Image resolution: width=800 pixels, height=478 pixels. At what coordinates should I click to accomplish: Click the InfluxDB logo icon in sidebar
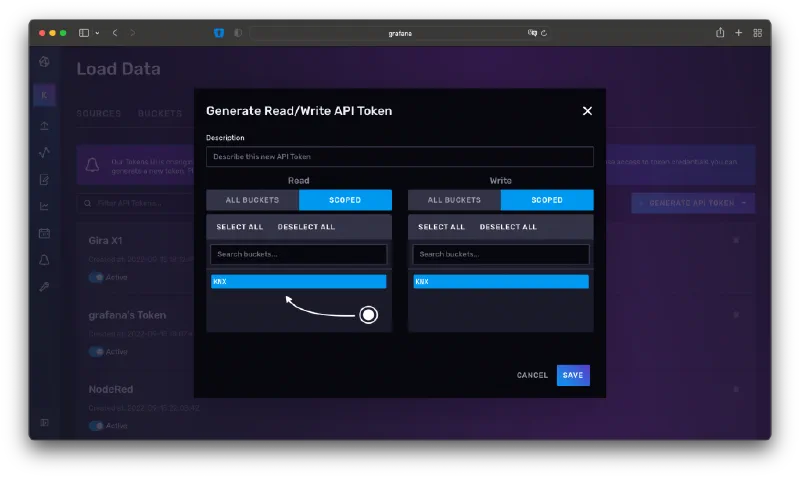[x=44, y=62]
